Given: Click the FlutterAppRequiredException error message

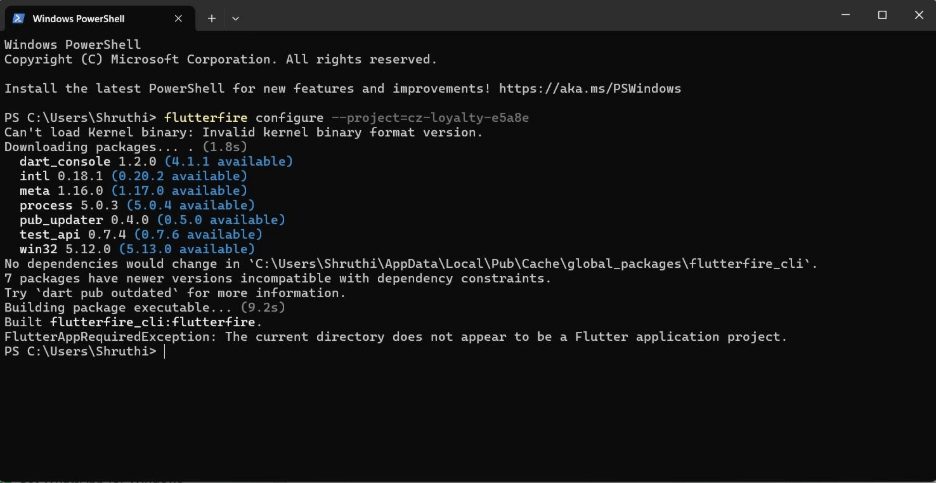Looking at the screenshot, I should (x=395, y=337).
